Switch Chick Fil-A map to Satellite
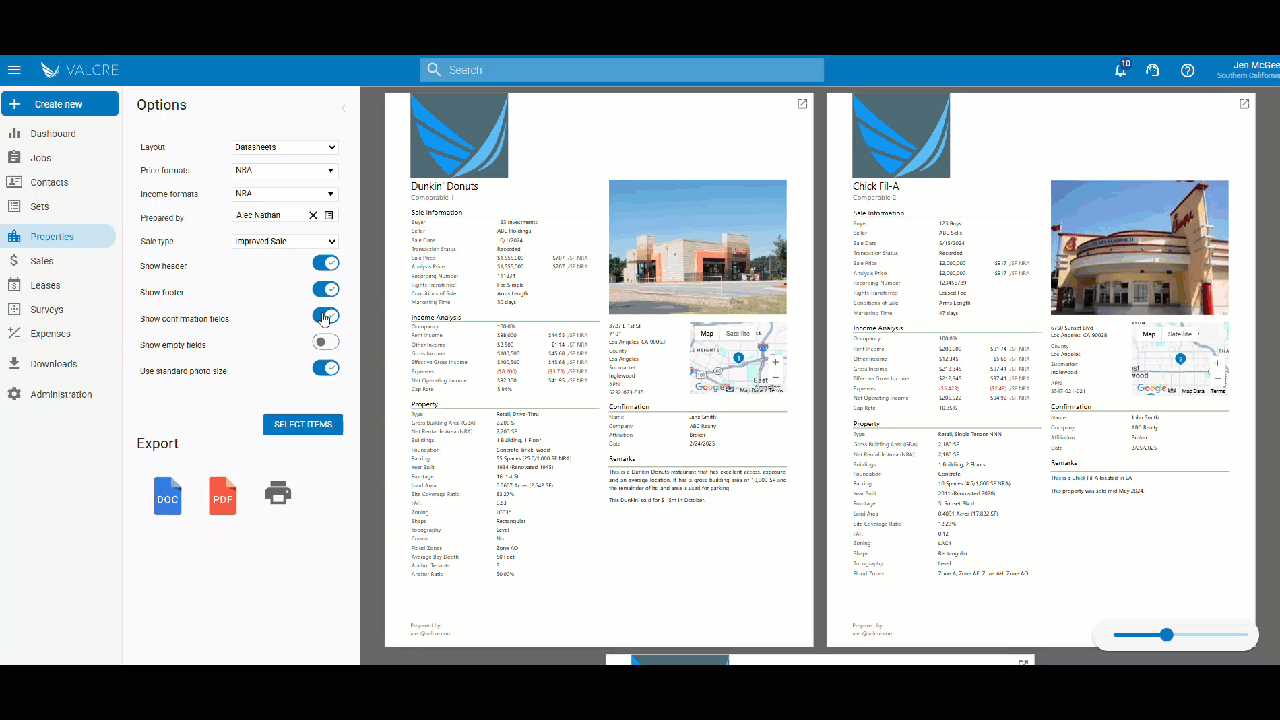The image size is (1280, 720). 1181,334
